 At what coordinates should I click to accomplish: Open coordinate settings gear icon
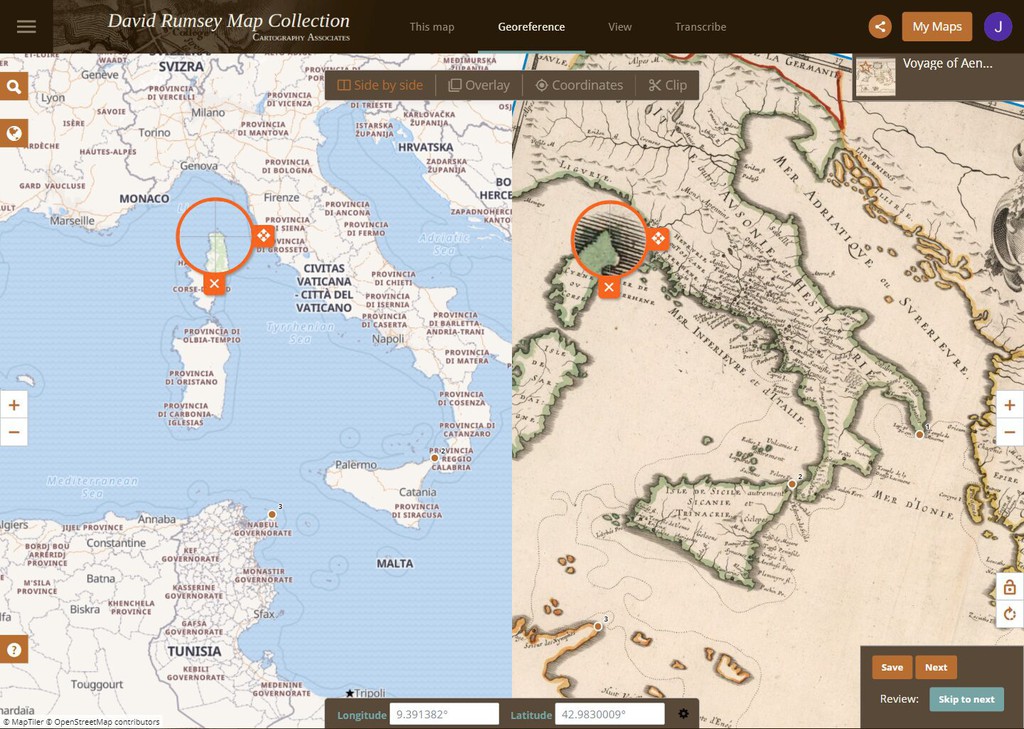tap(683, 714)
